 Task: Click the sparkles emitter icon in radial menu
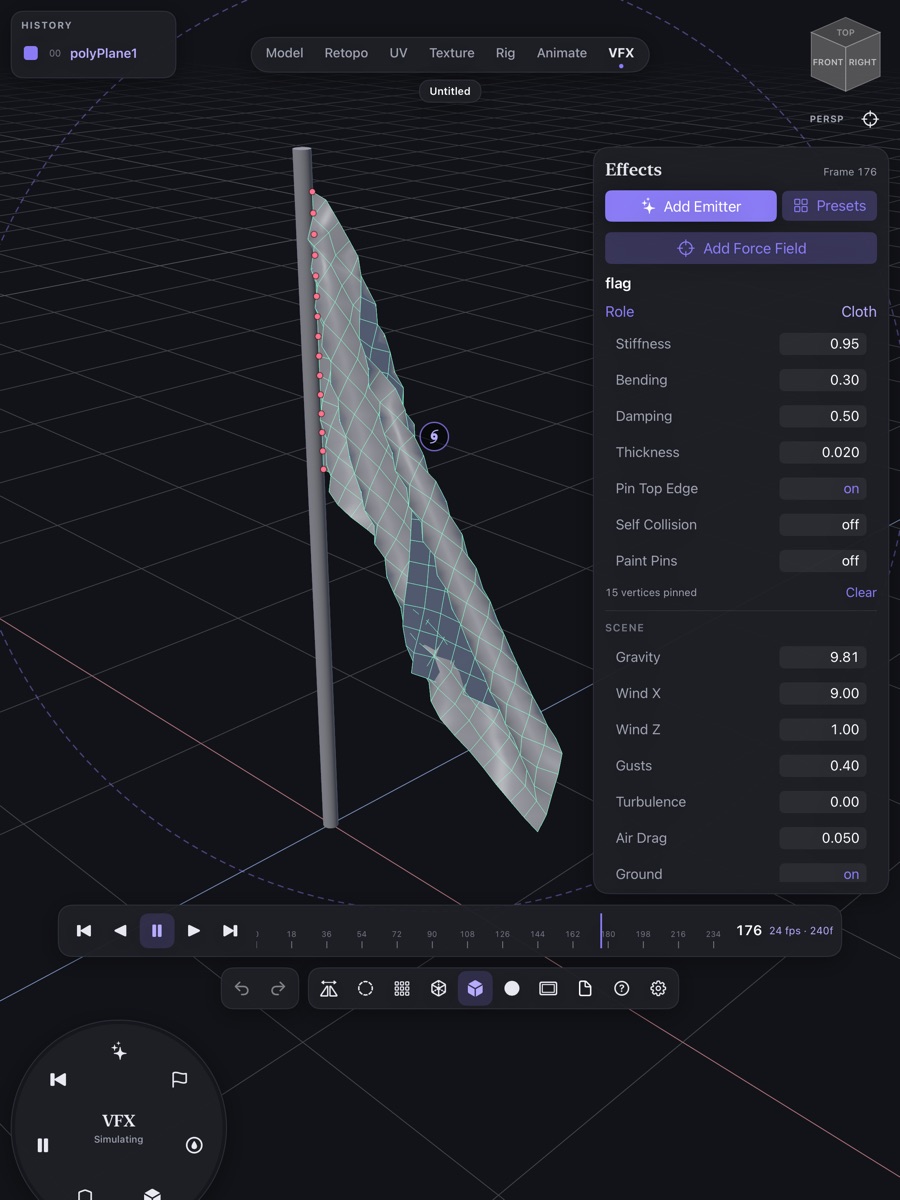coord(119,1051)
